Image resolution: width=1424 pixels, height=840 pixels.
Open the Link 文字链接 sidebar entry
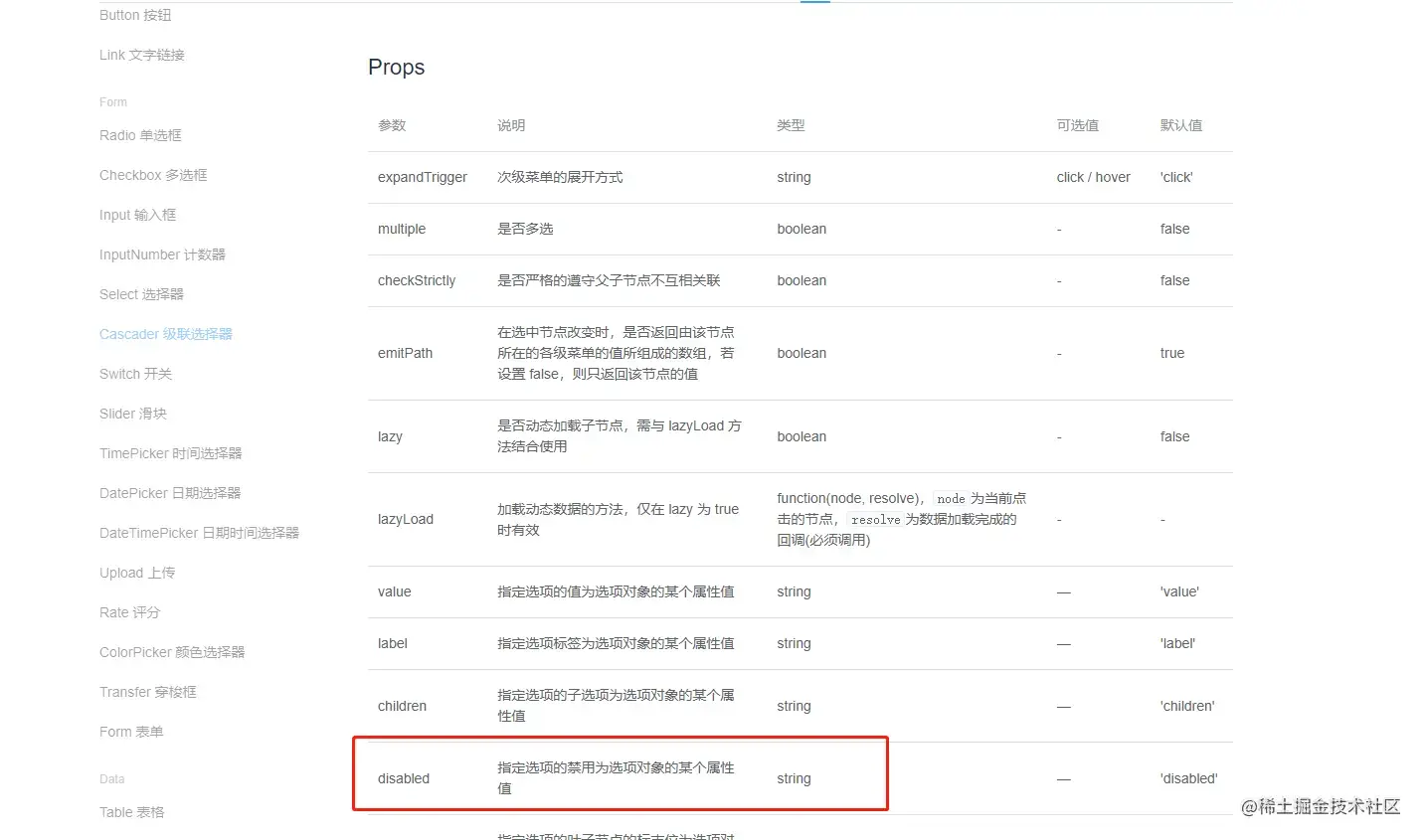pyautogui.click(x=142, y=55)
